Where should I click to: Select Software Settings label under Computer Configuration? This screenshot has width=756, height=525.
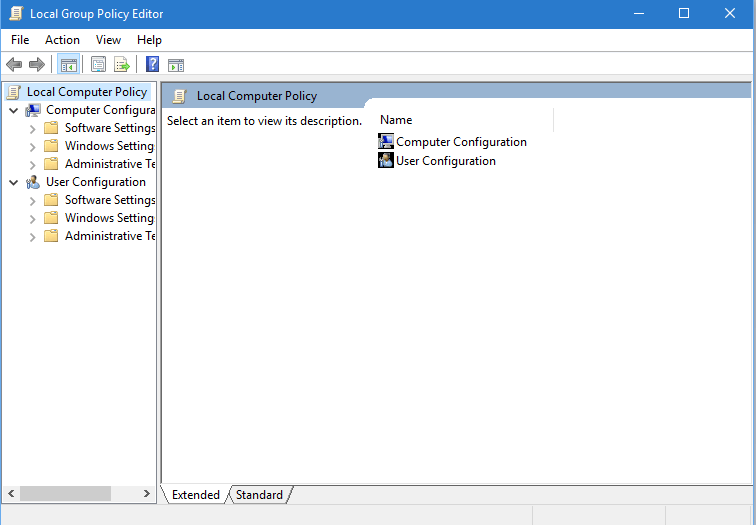tap(110, 128)
